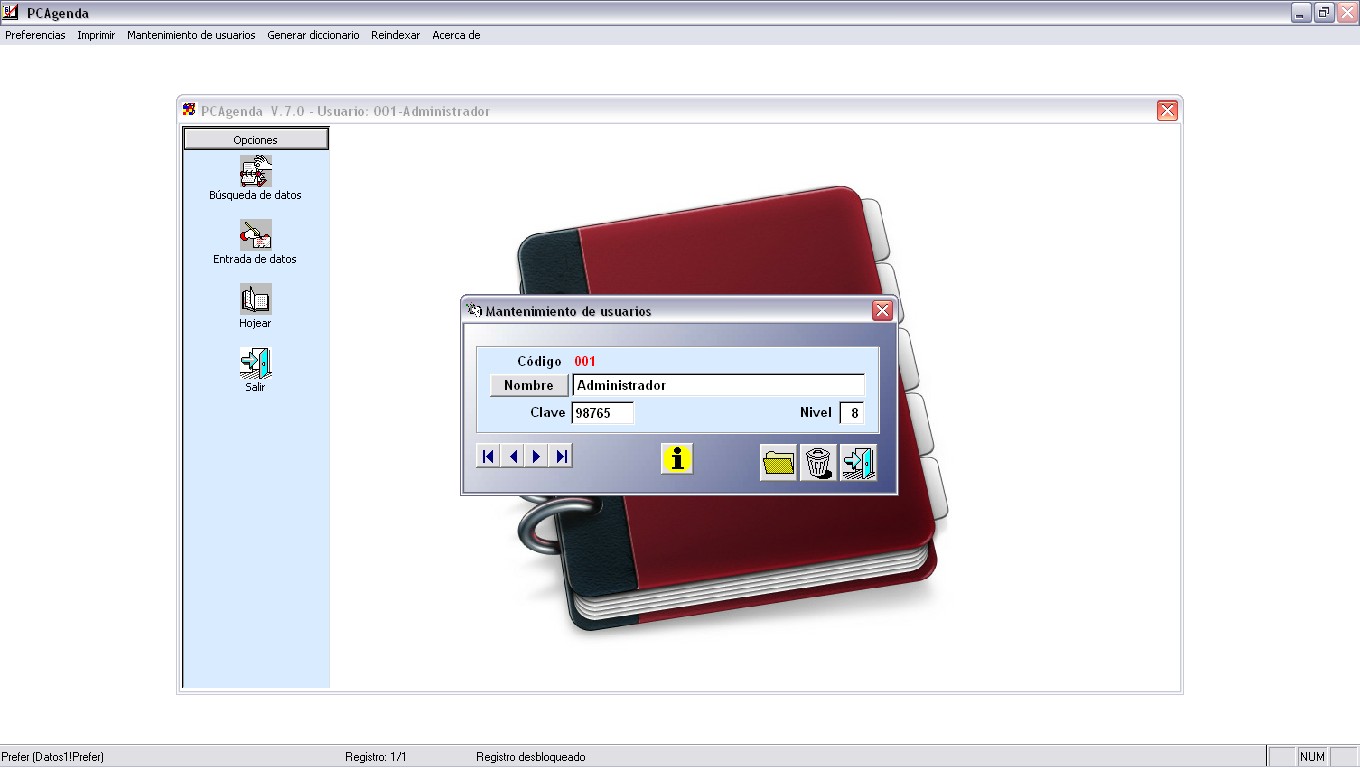
Task: Exit user maintenance with door icon
Action: coord(858,462)
